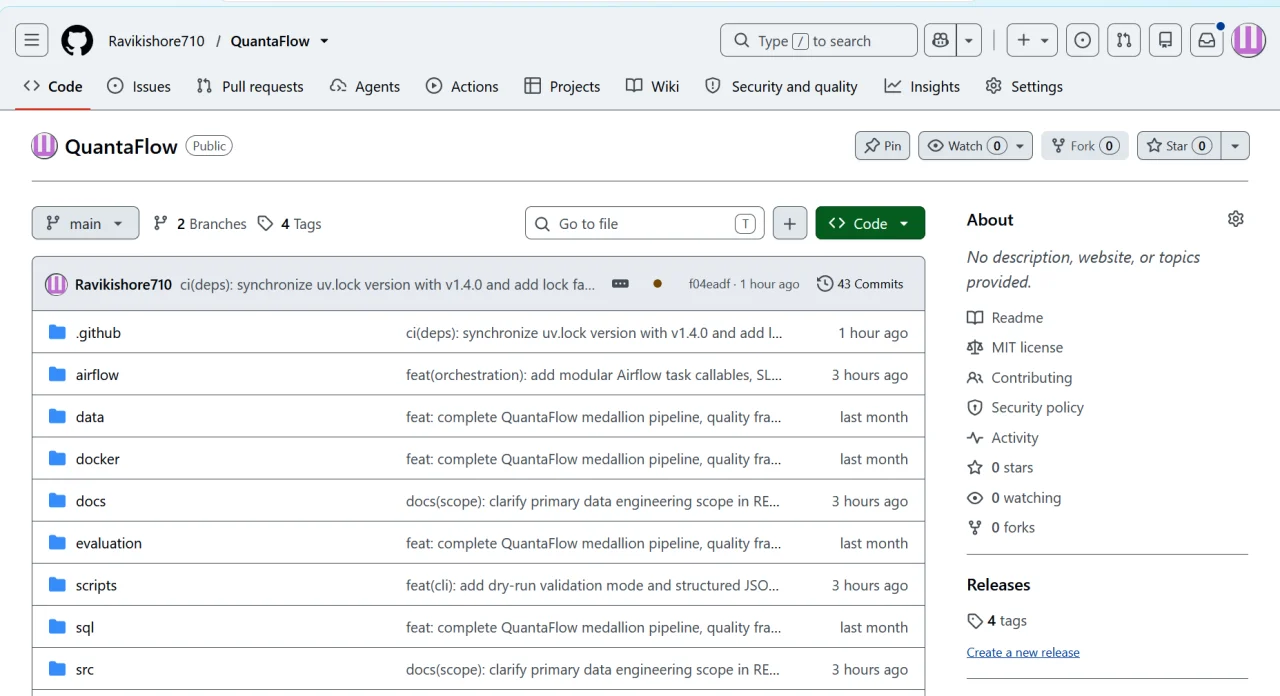Open the issues icon in header

click(x=1081, y=41)
